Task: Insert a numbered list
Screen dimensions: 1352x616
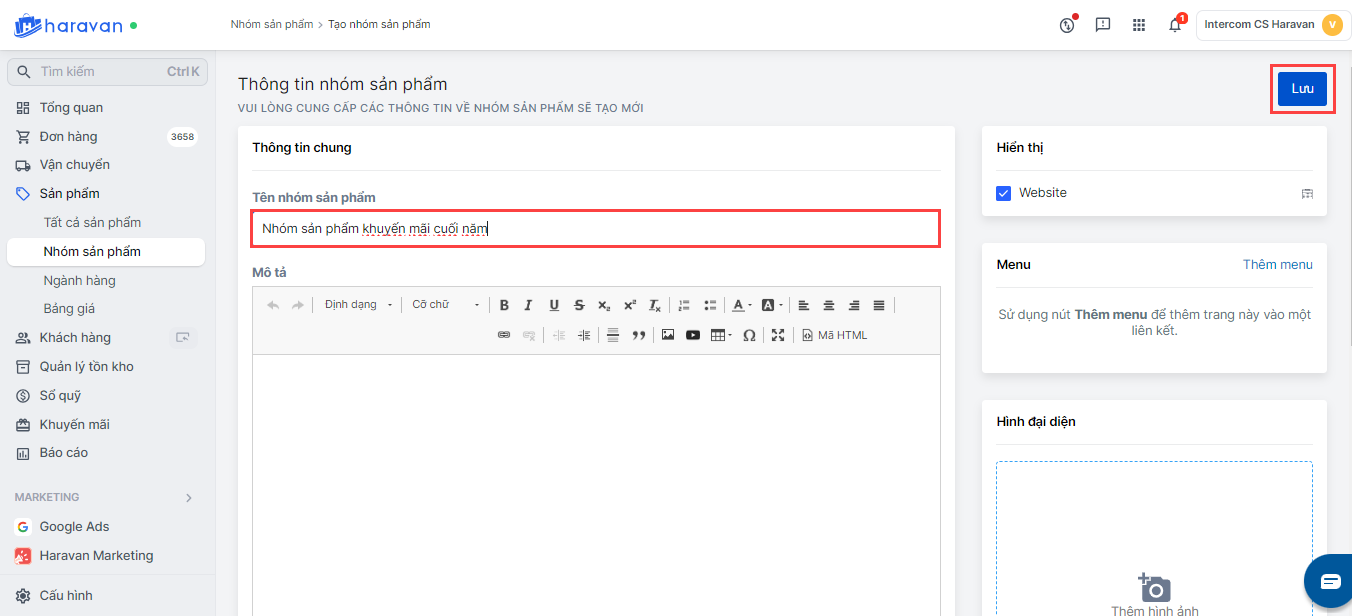Action: pyautogui.click(x=685, y=305)
